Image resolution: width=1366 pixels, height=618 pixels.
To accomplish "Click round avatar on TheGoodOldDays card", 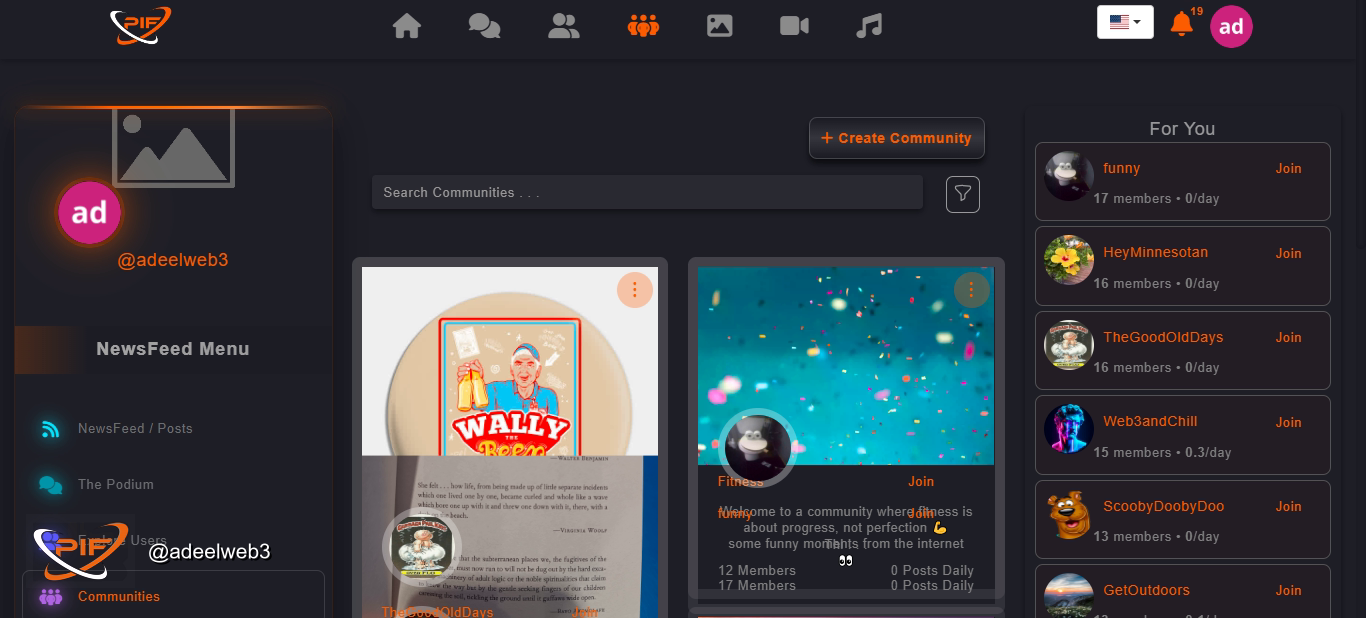I will 421,547.
